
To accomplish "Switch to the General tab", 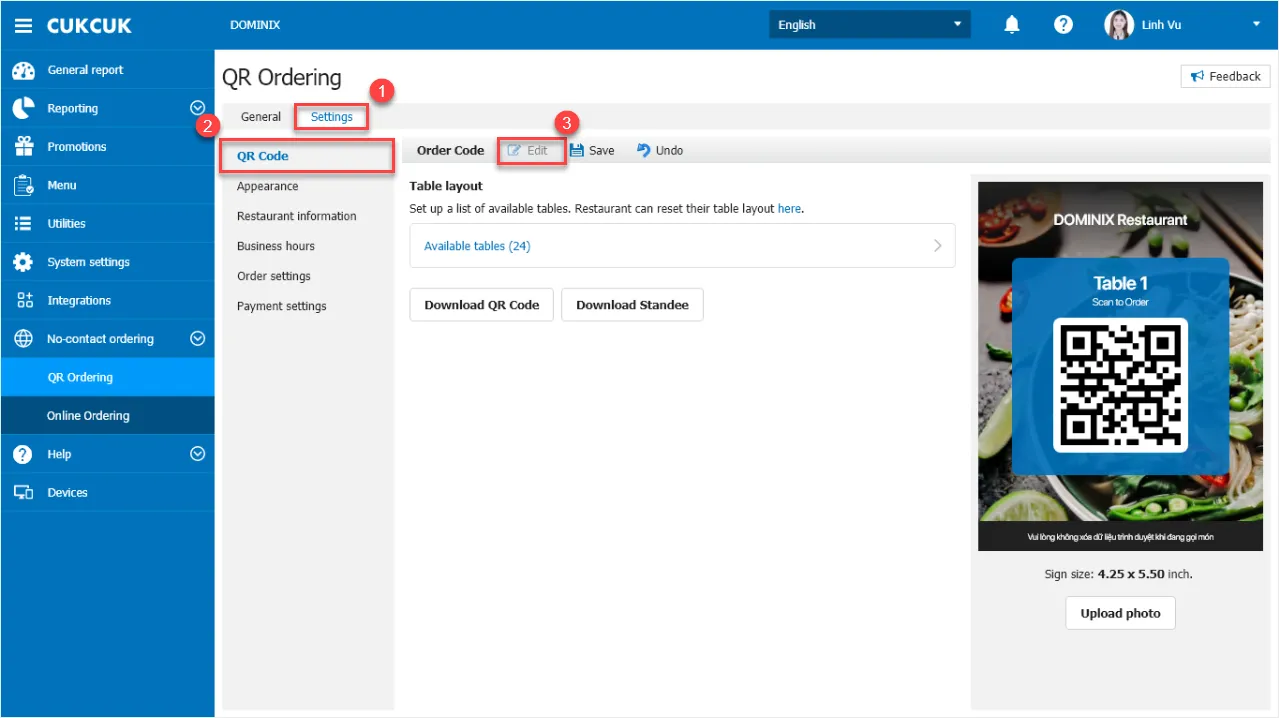I will pos(261,117).
